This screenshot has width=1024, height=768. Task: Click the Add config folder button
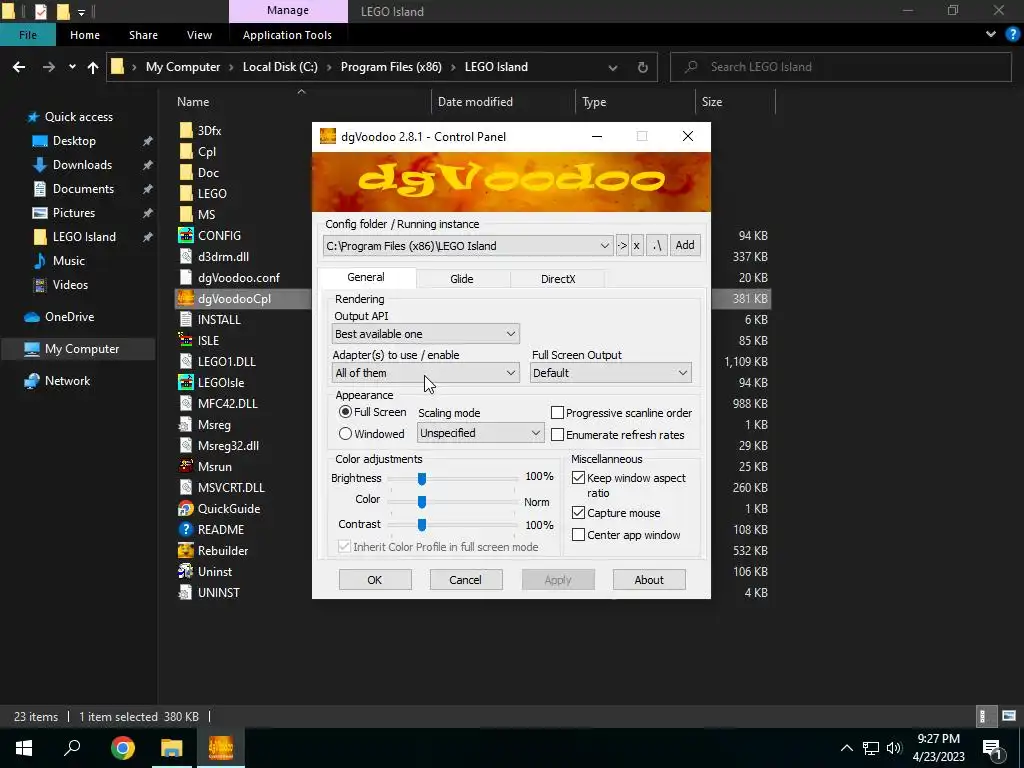coord(684,246)
